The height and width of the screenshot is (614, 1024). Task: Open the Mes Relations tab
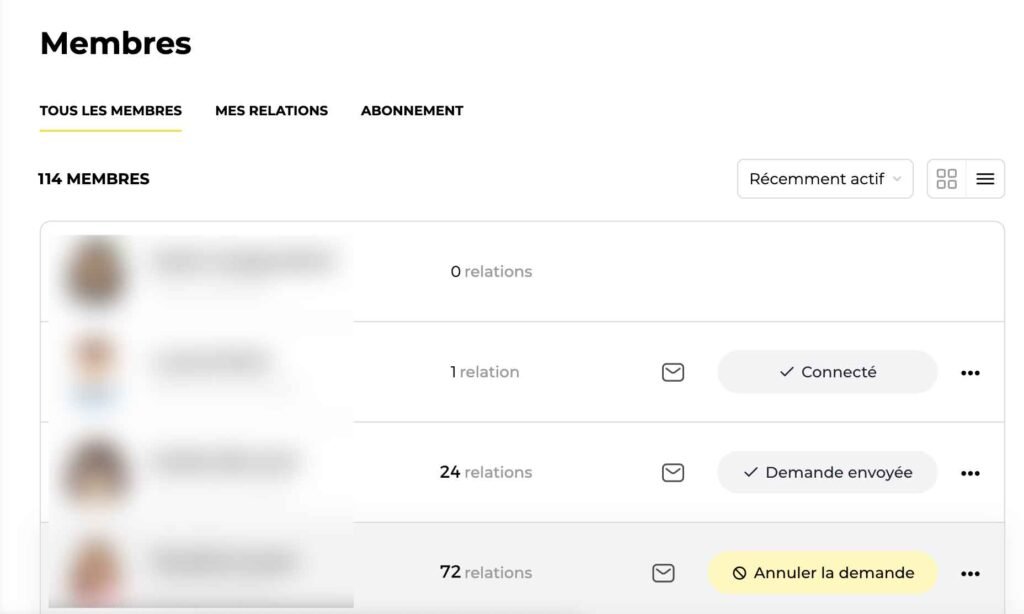click(x=271, y=111)
